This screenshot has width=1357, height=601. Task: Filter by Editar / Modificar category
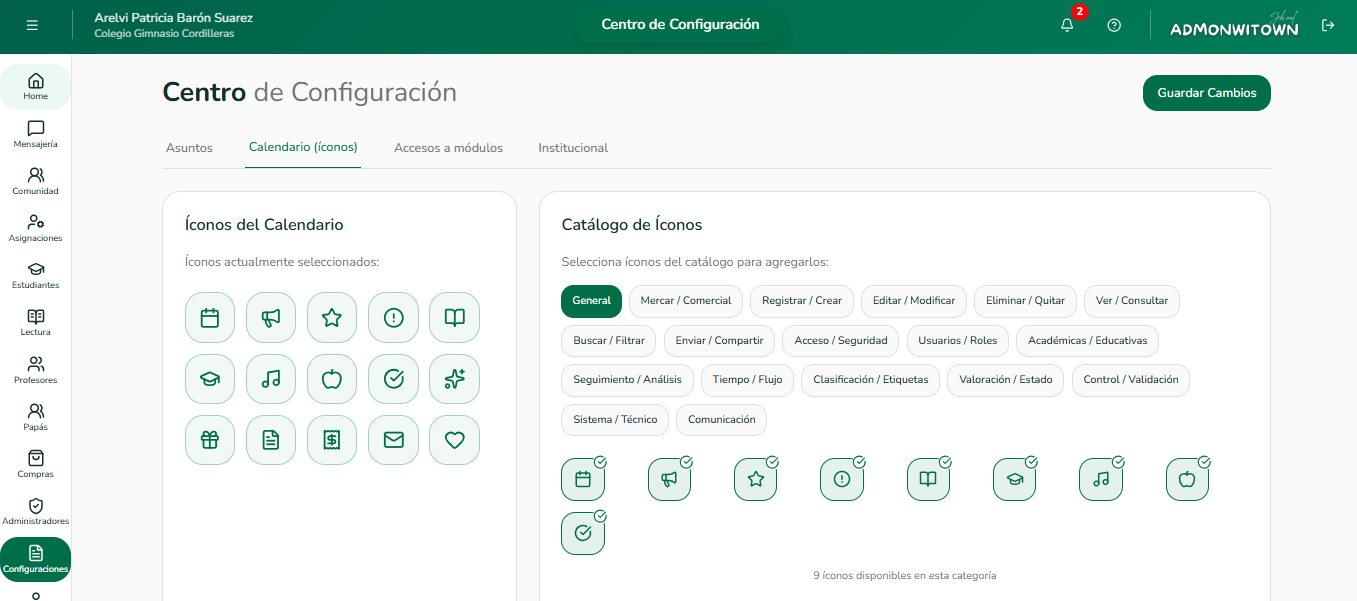[x=914, y=301]
